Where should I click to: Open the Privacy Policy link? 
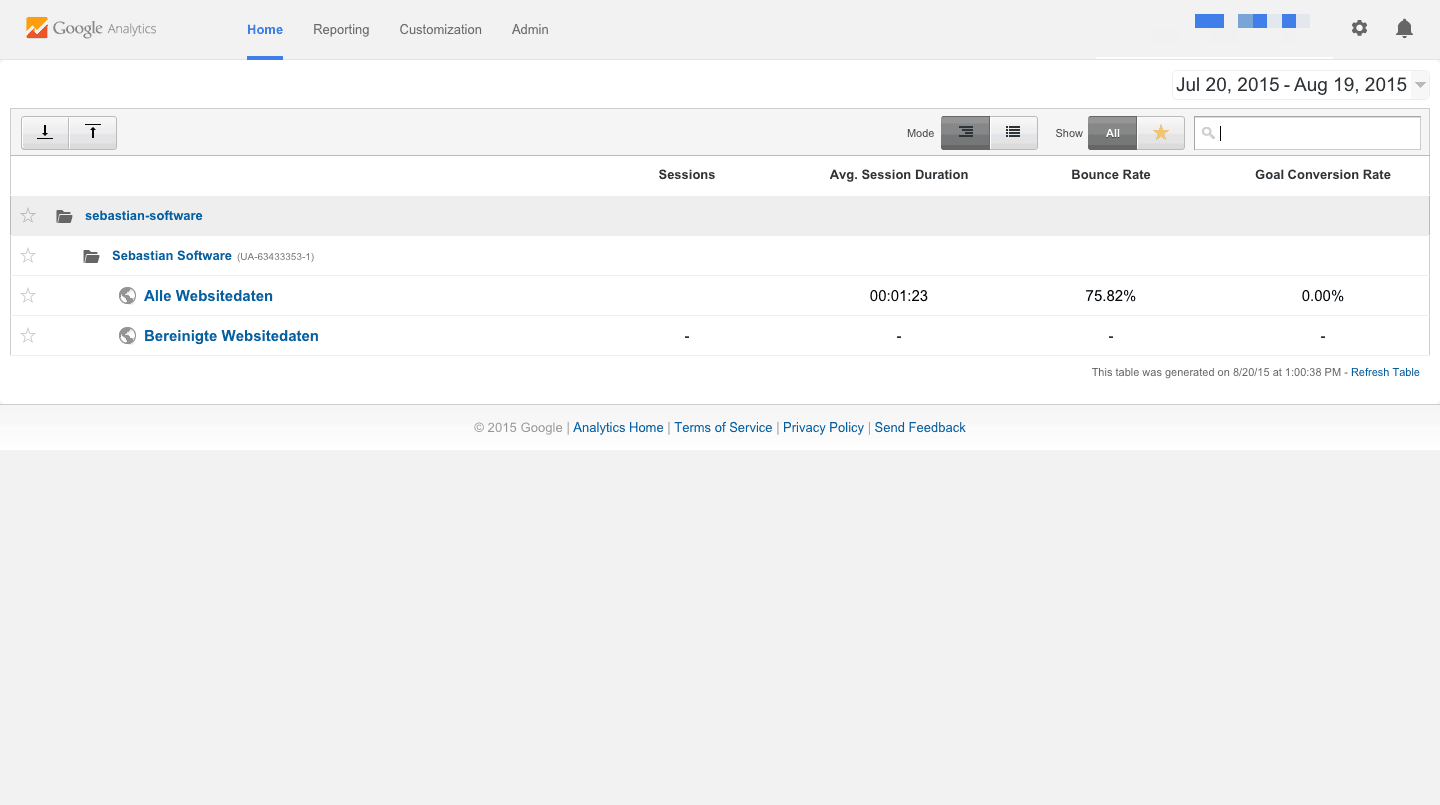coord(823,428)
